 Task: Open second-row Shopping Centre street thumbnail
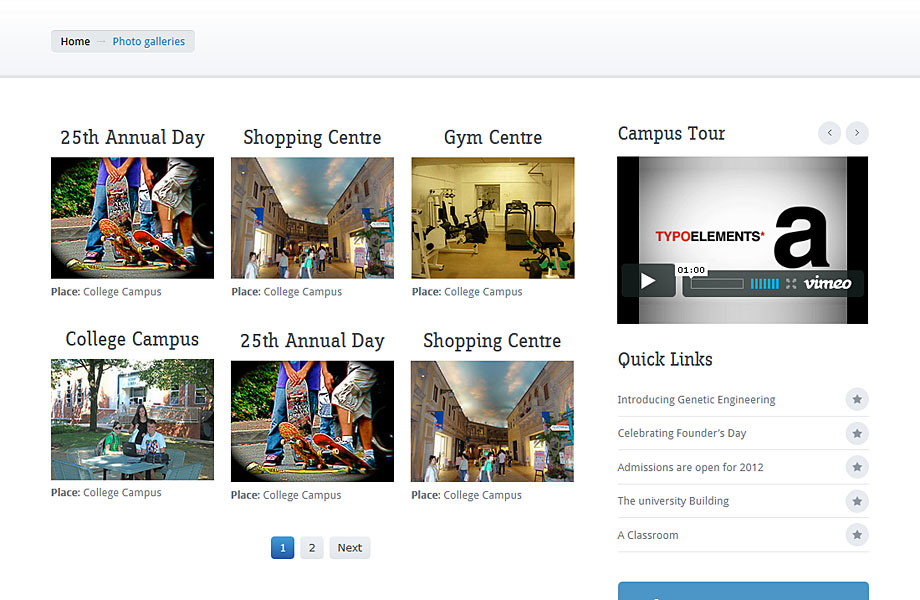click(492, 421)
